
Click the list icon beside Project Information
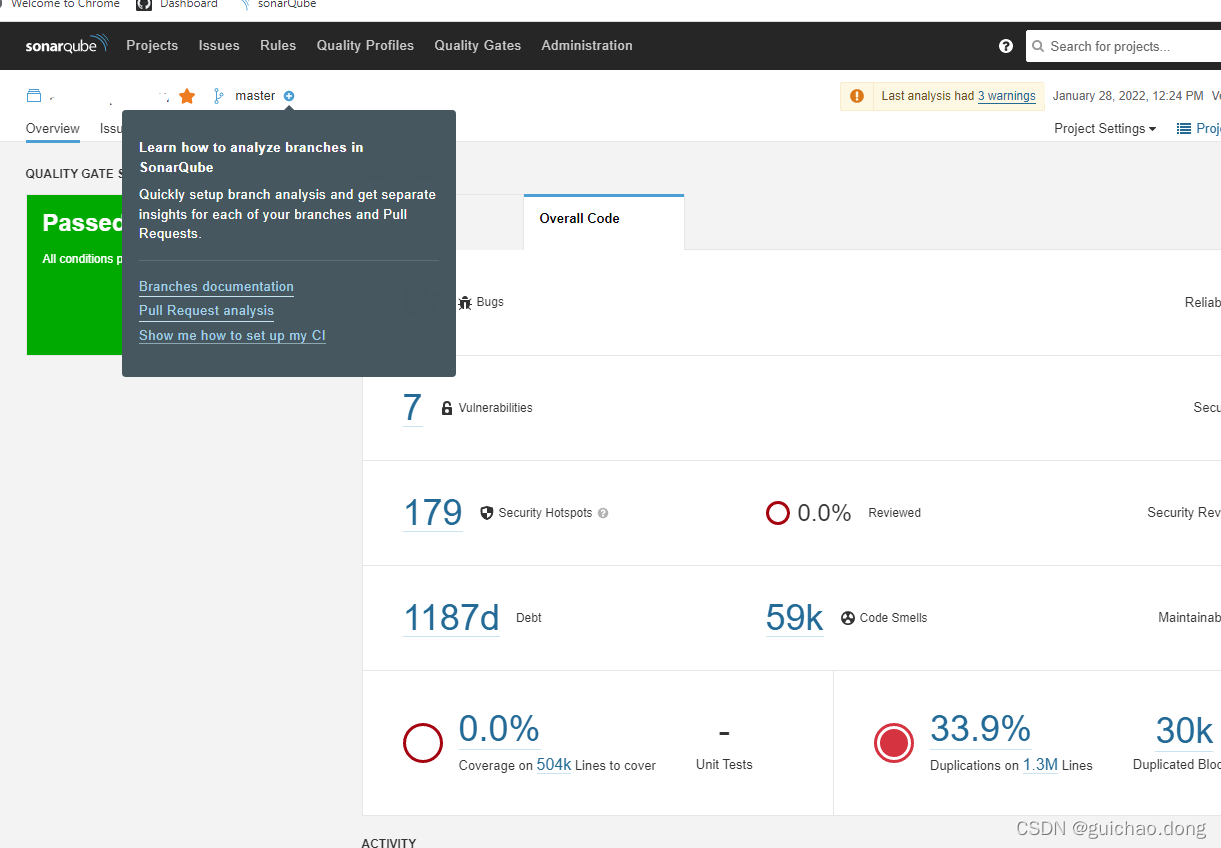tap(1184, 128)
